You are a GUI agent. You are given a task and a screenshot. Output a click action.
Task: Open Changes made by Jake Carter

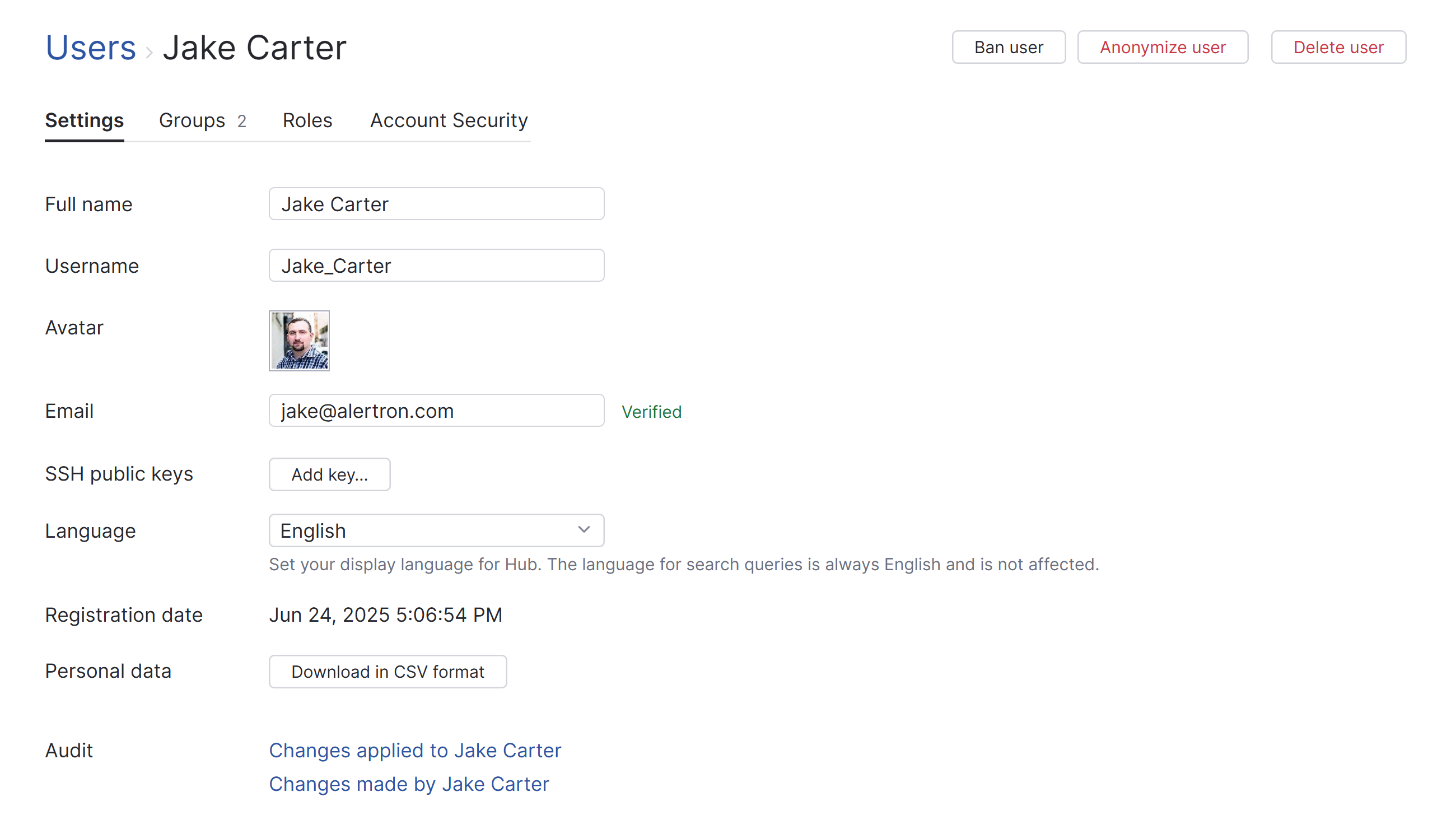(409, 784)
